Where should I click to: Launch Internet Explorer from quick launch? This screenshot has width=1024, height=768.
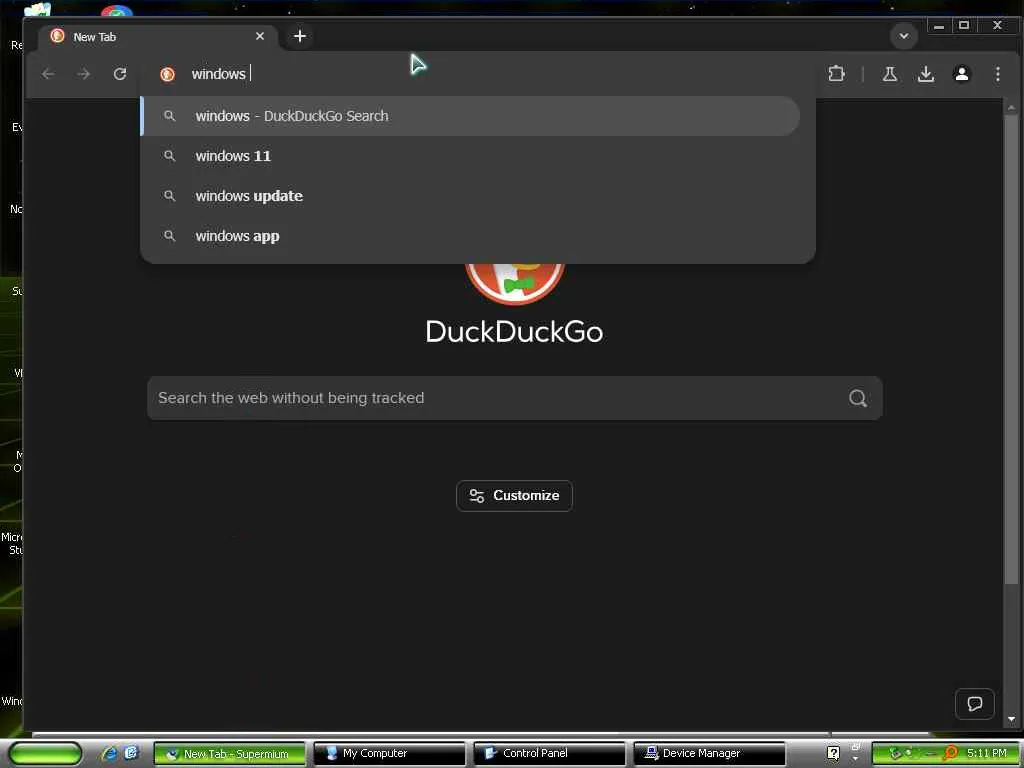[110, 753]
